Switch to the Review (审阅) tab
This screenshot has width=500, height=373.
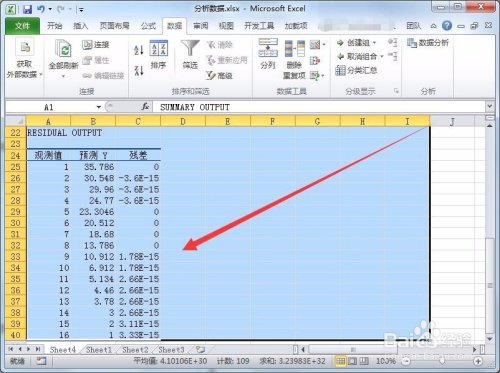point(201,26)
